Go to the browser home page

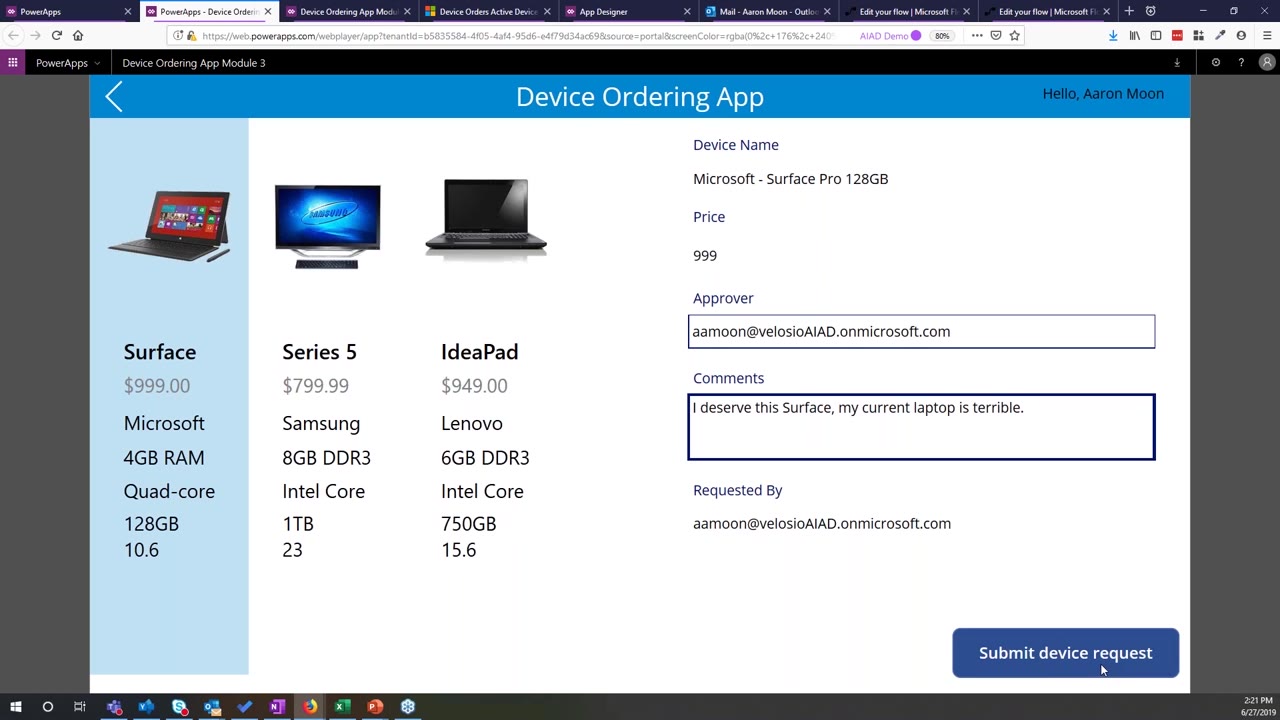(x=78, y=35)
